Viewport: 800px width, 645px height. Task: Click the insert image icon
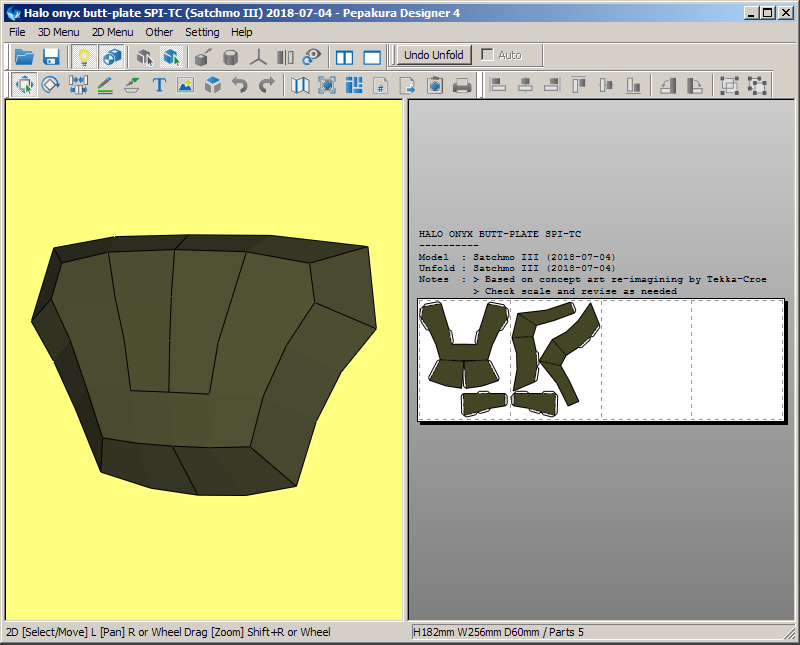(x=185, y=86)
